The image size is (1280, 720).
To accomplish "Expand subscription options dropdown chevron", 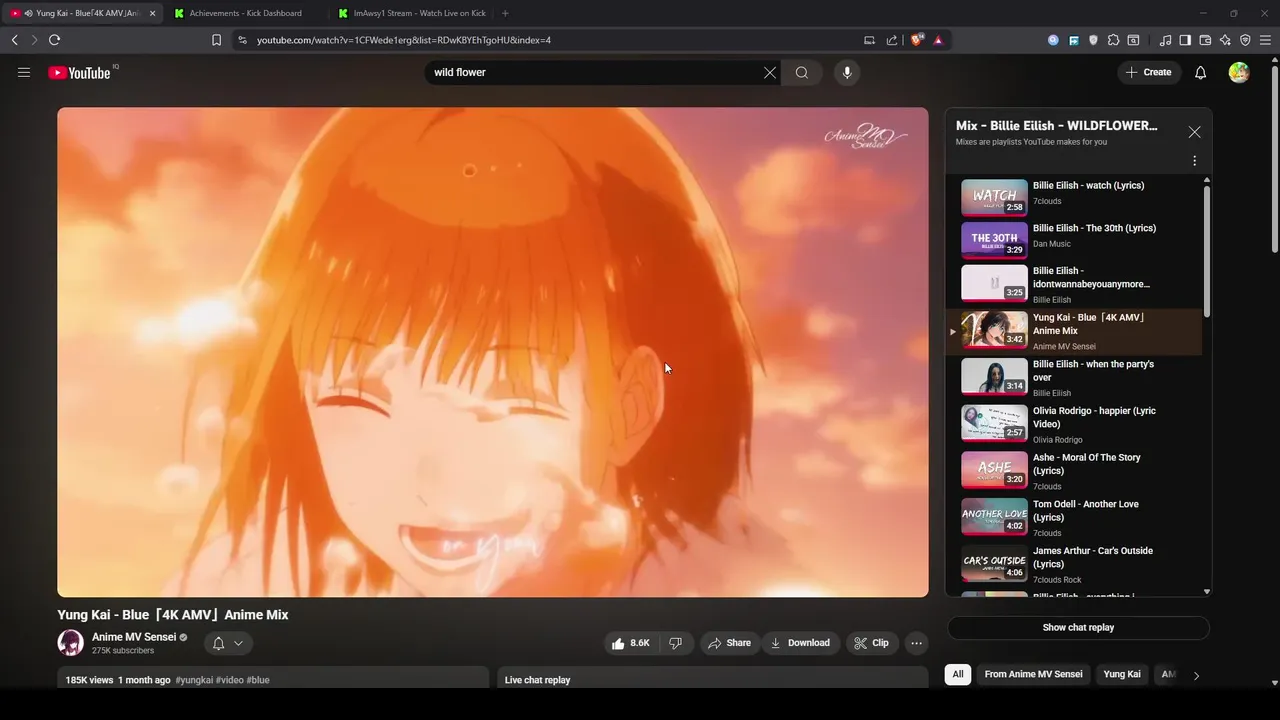I will coord(238,643).
